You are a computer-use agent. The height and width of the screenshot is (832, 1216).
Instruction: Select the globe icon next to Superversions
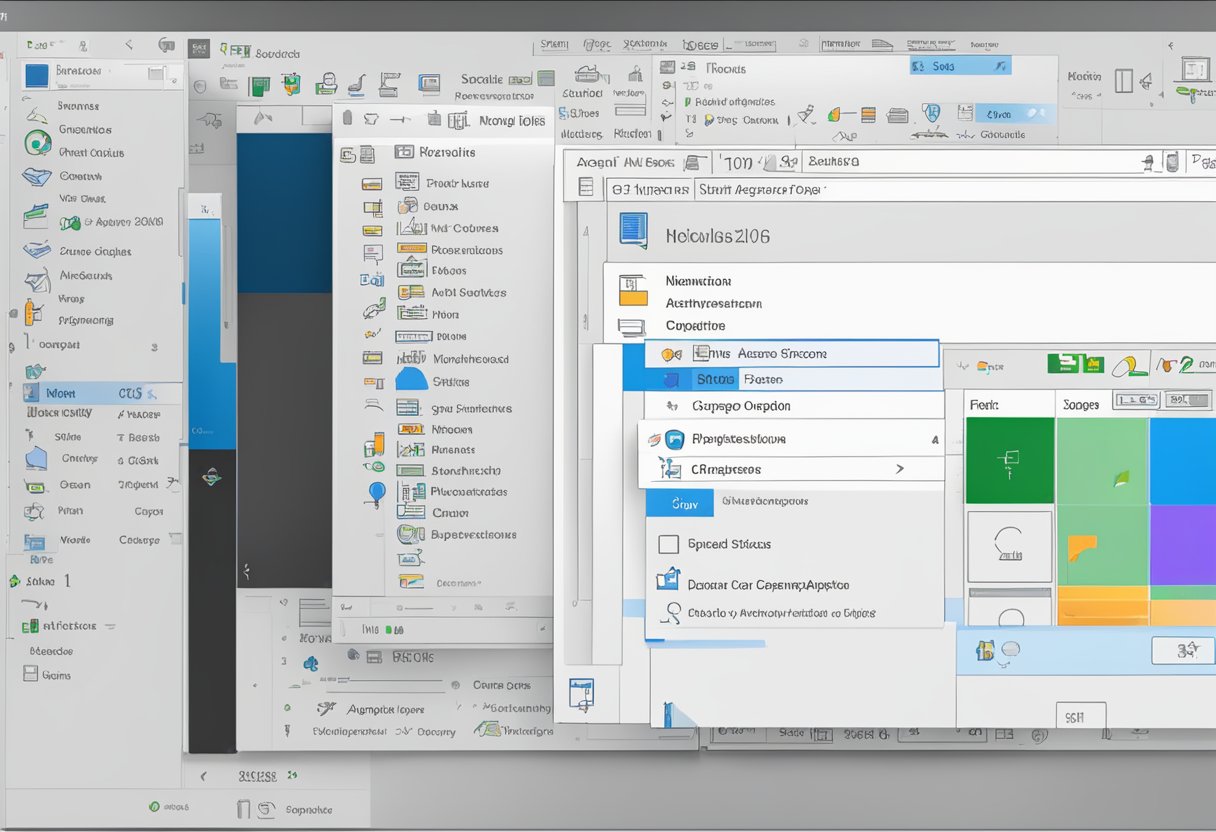pyautogui.click(x=410, y=534)
